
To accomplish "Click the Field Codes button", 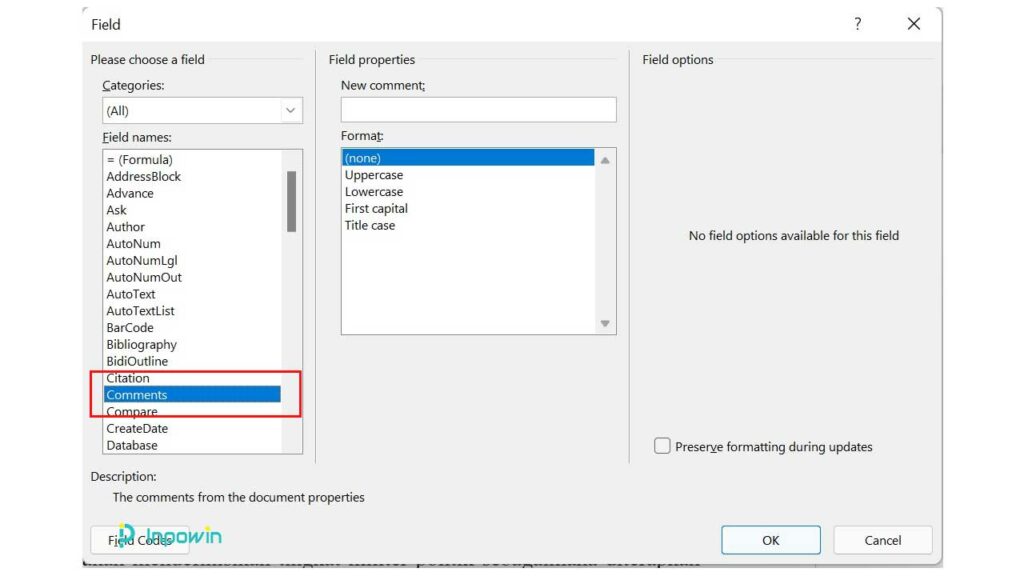I will (139, 539).
